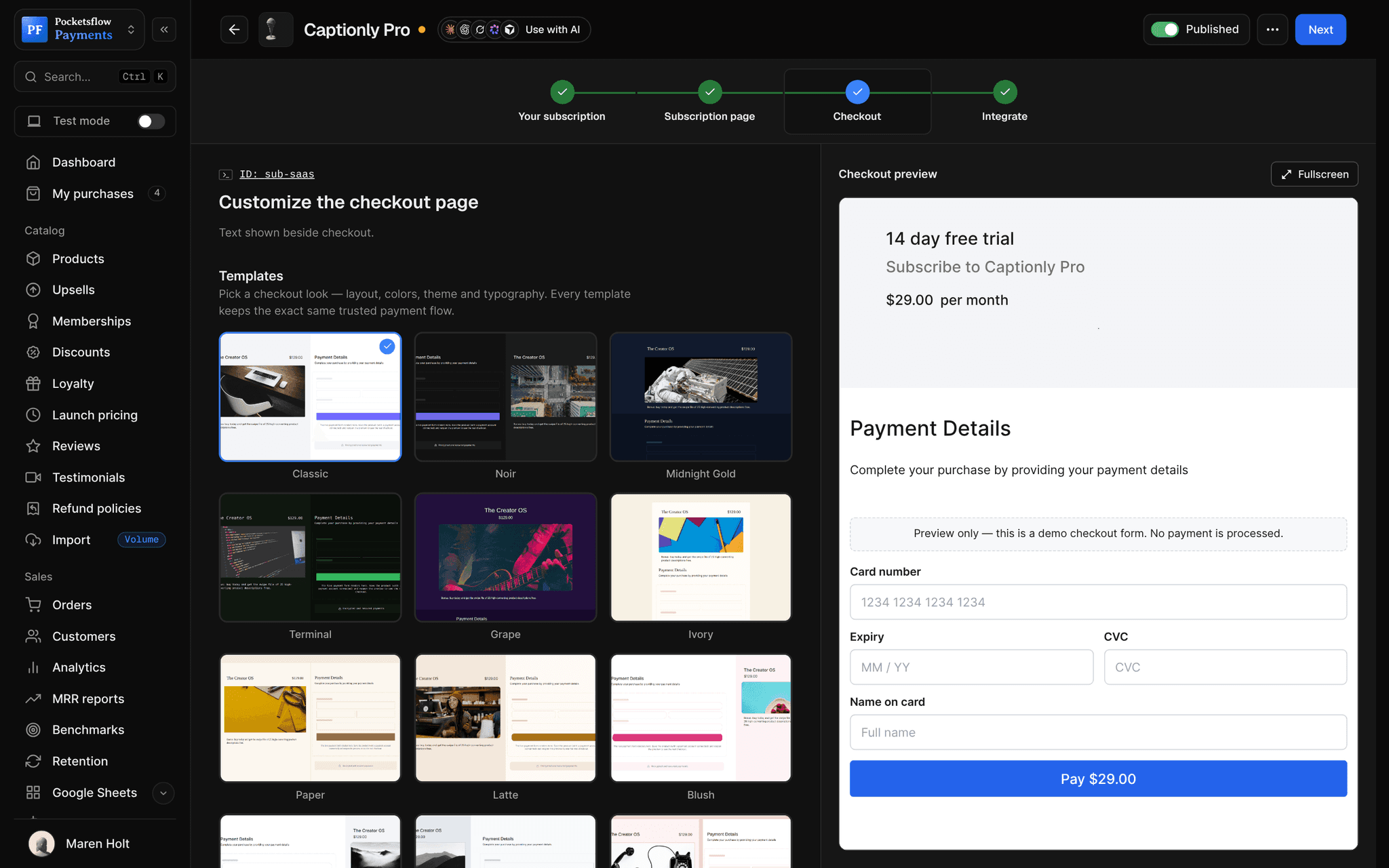Click the MRR reports trend icon
Viewport: 1389px width, 868px height.
click(33, 698)
